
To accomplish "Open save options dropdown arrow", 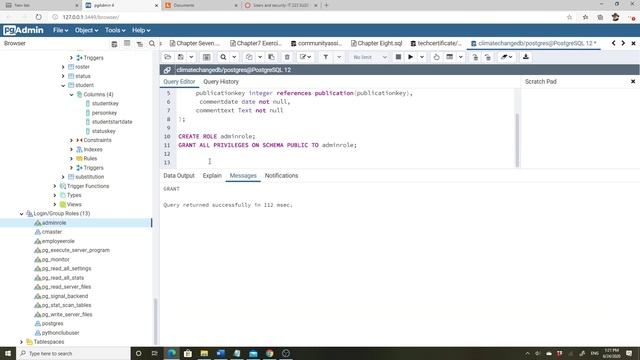I will tap(191, 57).
